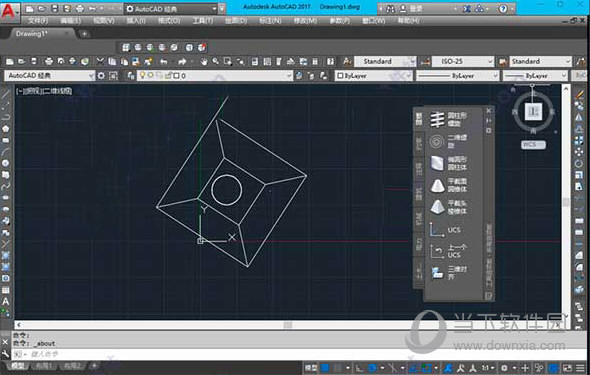Switch to the 布局1 layout tab
The width and height of the screenshot is (590, 375).
(x=43, y=366)
